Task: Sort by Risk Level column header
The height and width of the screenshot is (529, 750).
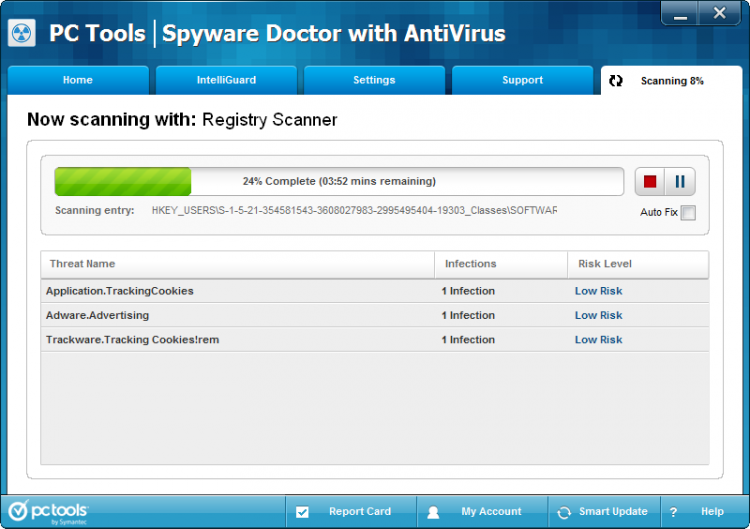Action: pos(638,264)
